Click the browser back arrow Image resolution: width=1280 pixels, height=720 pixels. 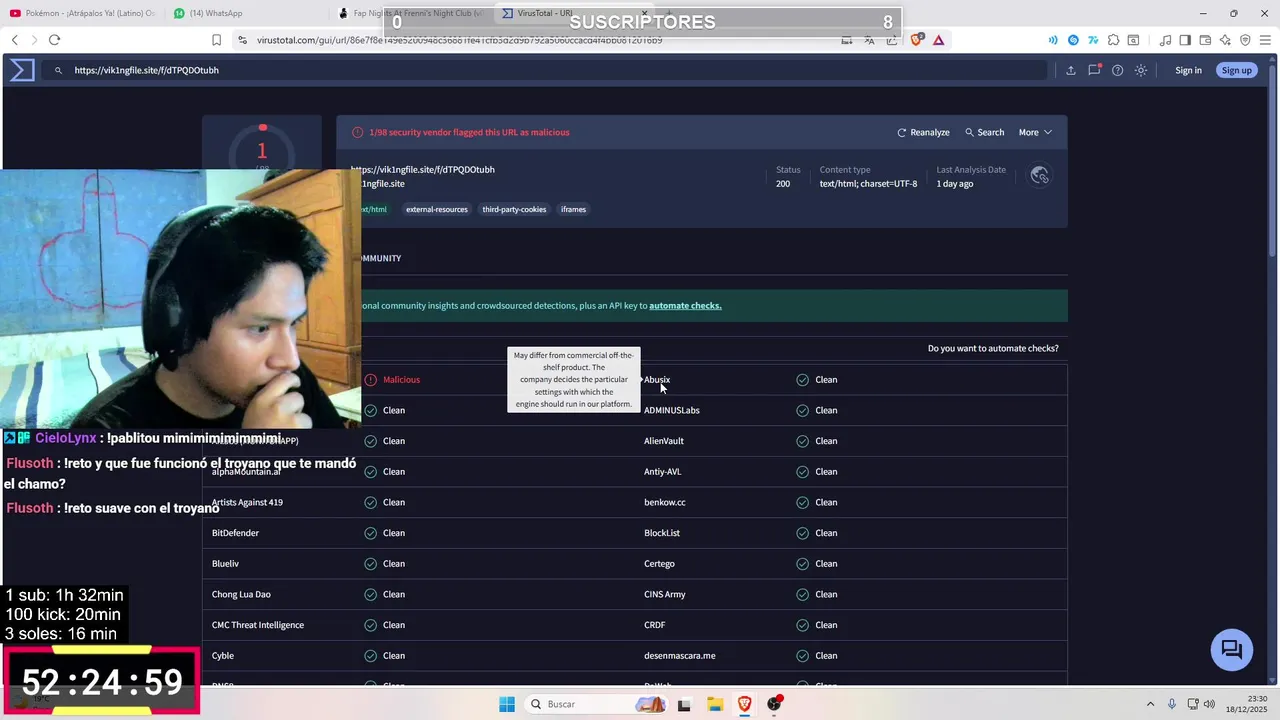15,40
